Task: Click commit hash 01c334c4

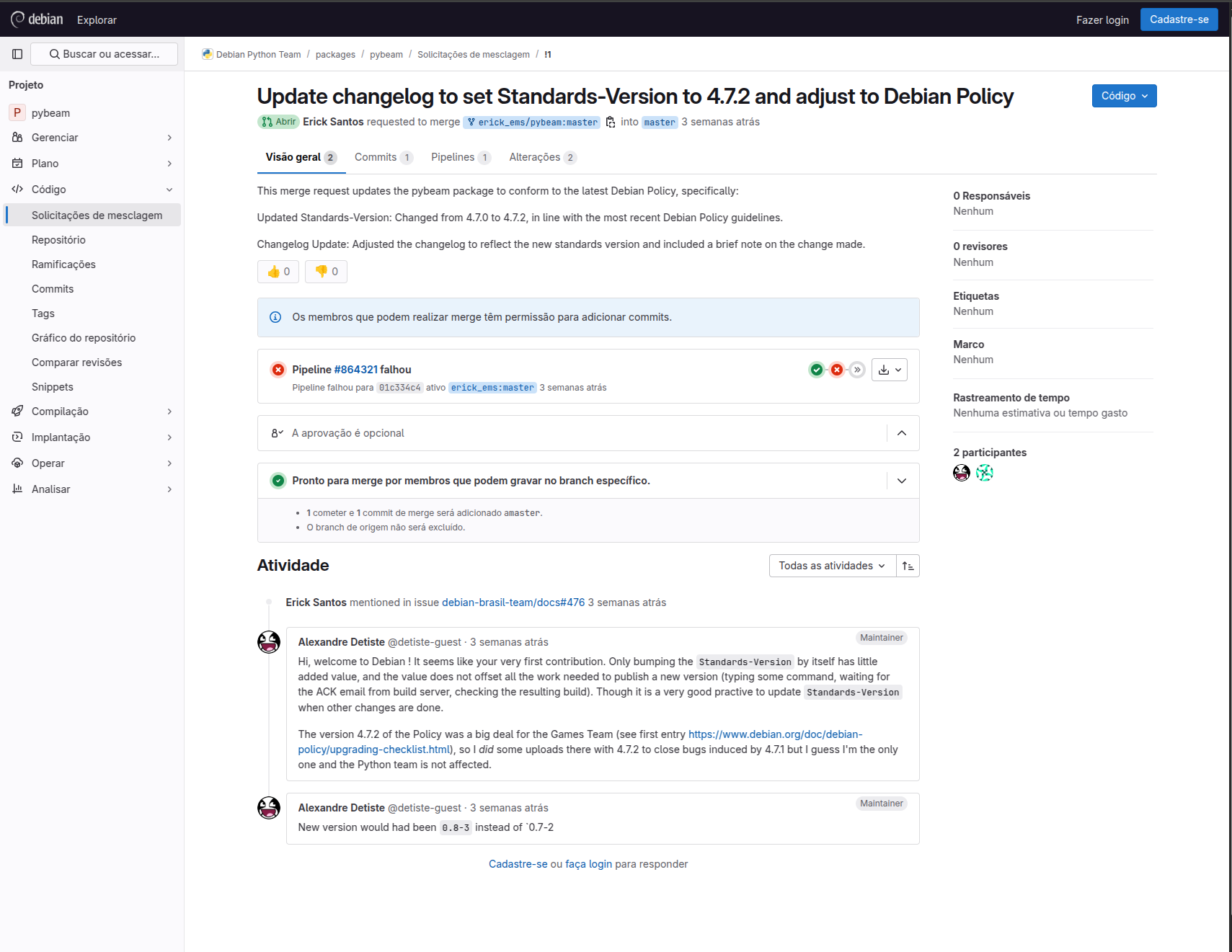Action: tap(399, 388)
